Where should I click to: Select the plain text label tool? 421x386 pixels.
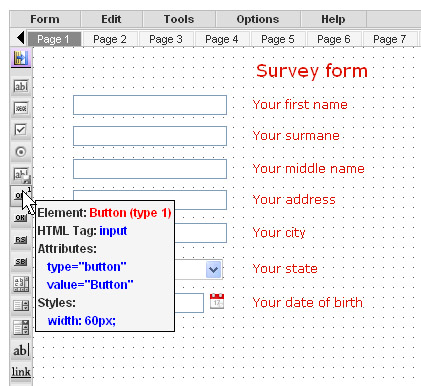[x=21, y=350]
